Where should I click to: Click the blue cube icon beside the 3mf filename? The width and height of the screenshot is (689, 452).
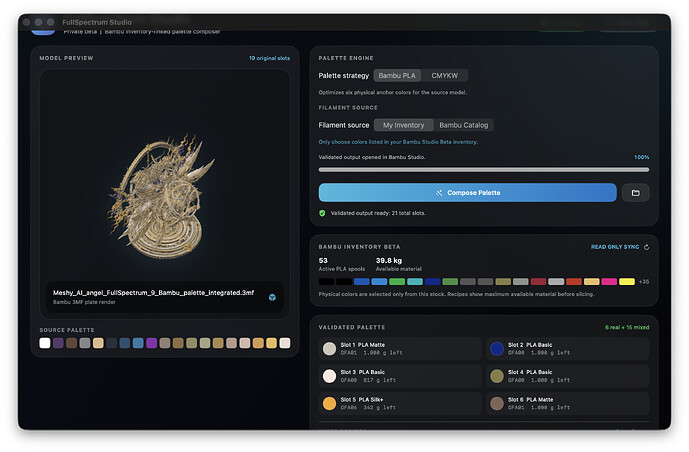(x=272, y=297)
